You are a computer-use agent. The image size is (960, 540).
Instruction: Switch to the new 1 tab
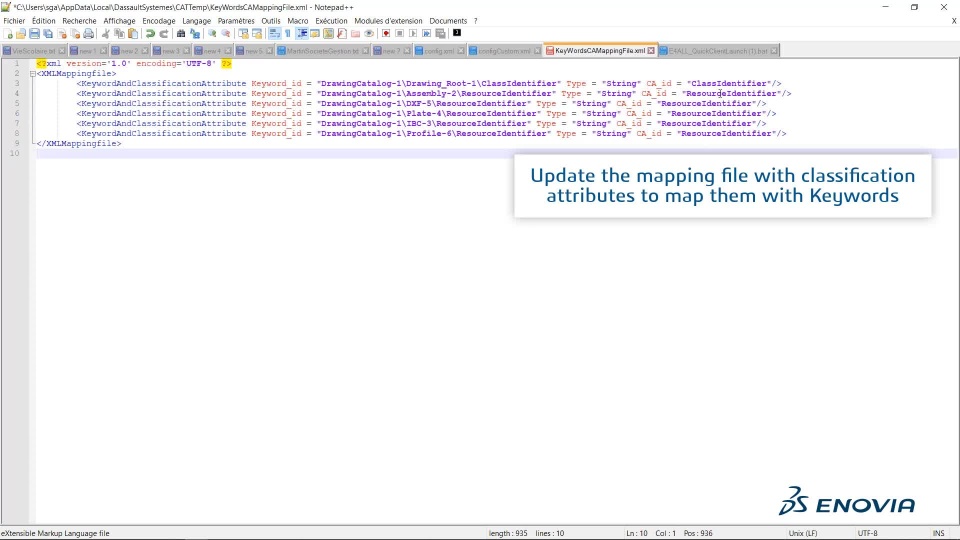pos(88,51)
